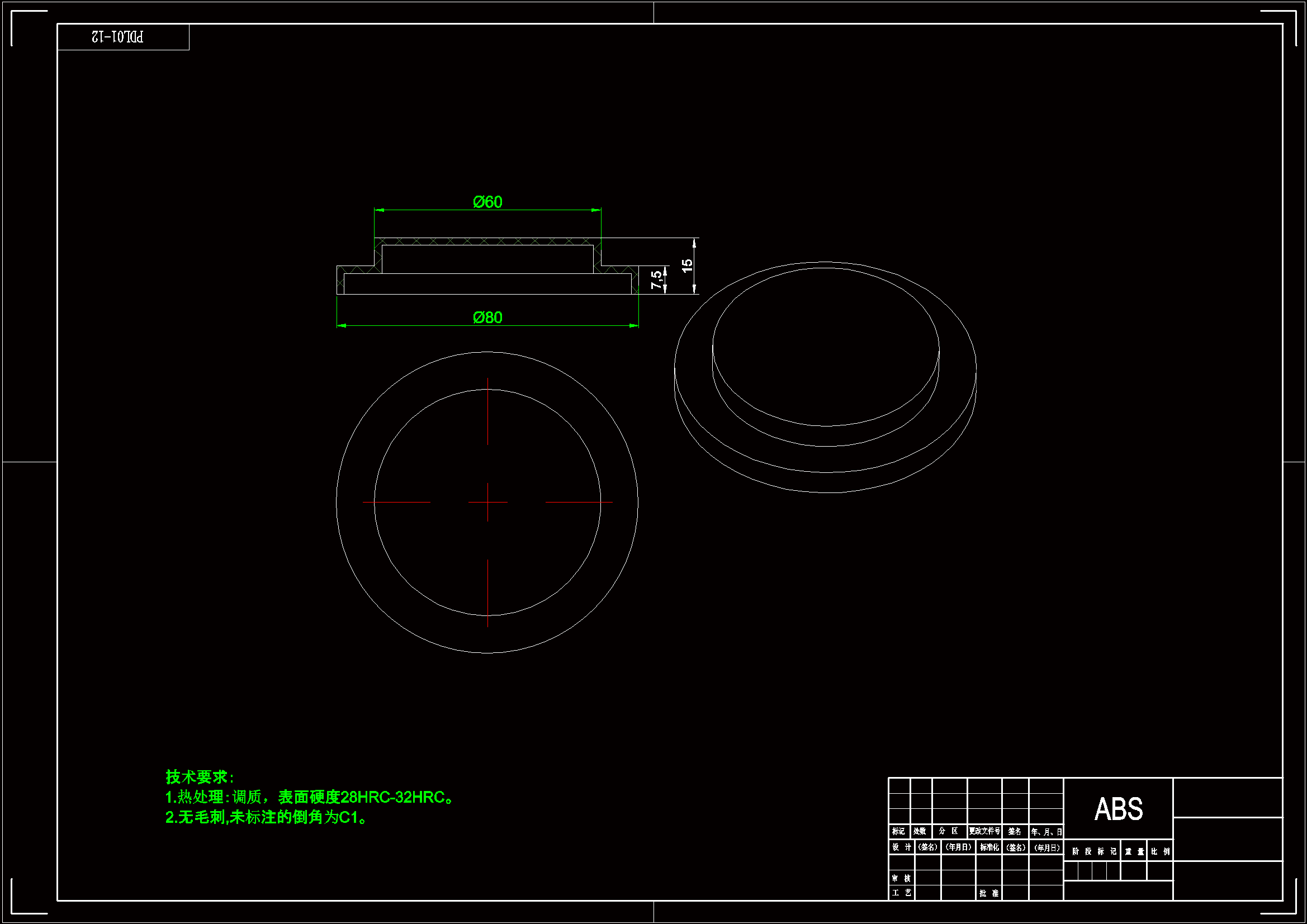Select the 设计 cell in title block
Viewport: 1307px width, 924px height.
901,847
